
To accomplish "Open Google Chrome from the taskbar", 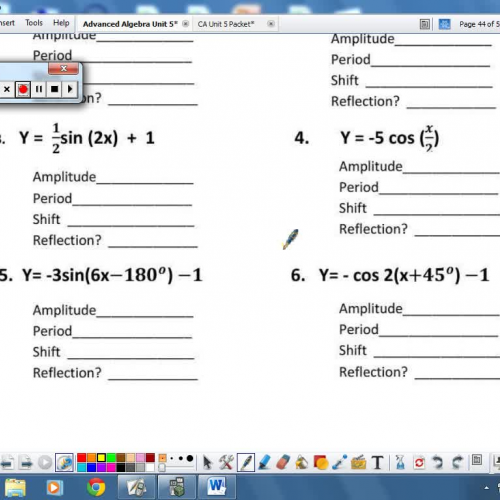I will (x=96, y=488).
